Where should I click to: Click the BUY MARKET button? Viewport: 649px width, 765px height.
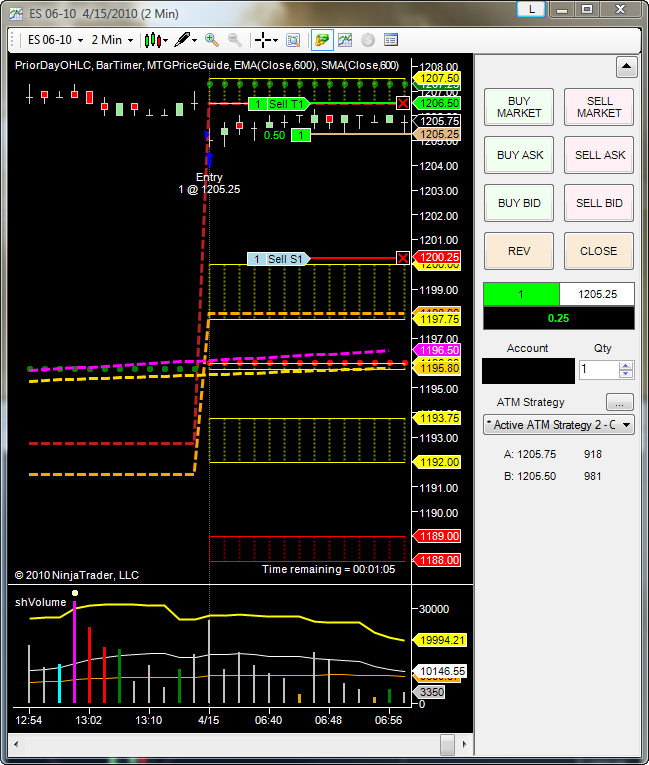[519, 107]
